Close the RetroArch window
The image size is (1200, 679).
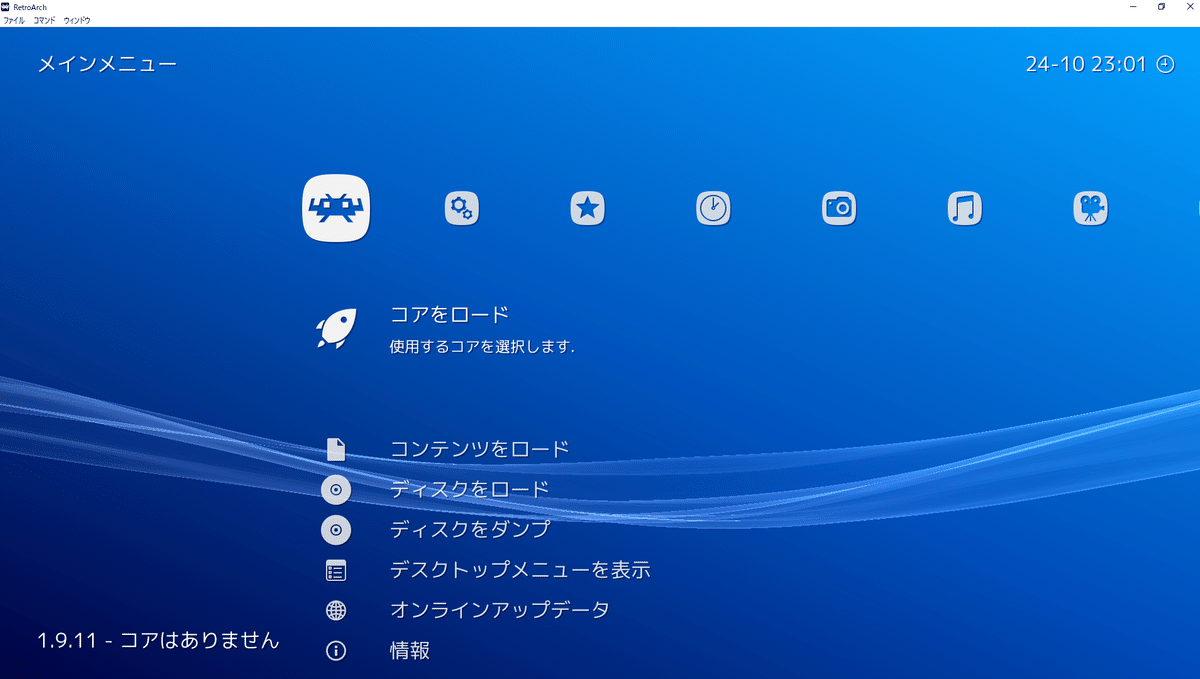click(1188, 7)
